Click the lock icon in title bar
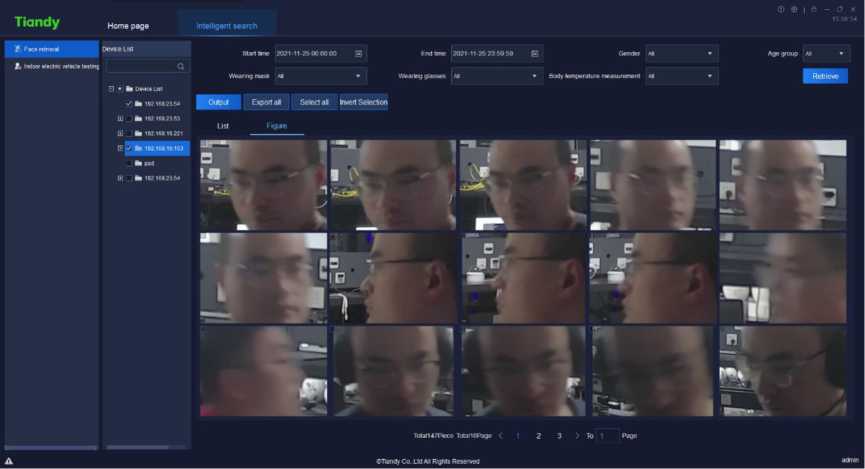Viewport: 865px width, 469px height. 815,9
